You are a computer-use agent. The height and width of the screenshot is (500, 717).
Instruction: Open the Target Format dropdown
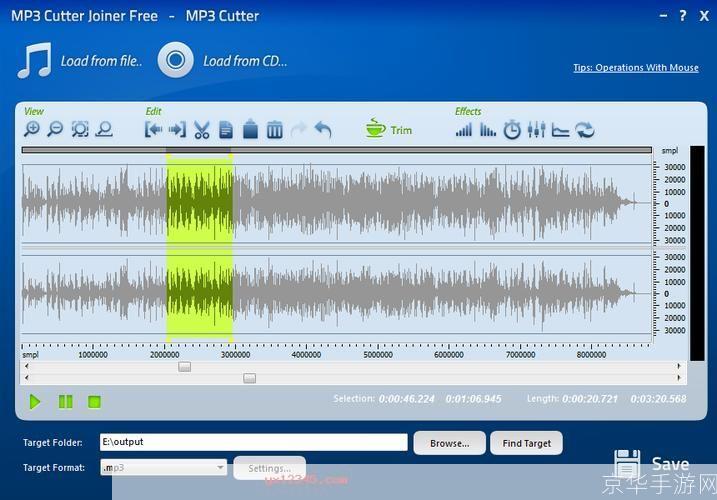tap(163, 468)
